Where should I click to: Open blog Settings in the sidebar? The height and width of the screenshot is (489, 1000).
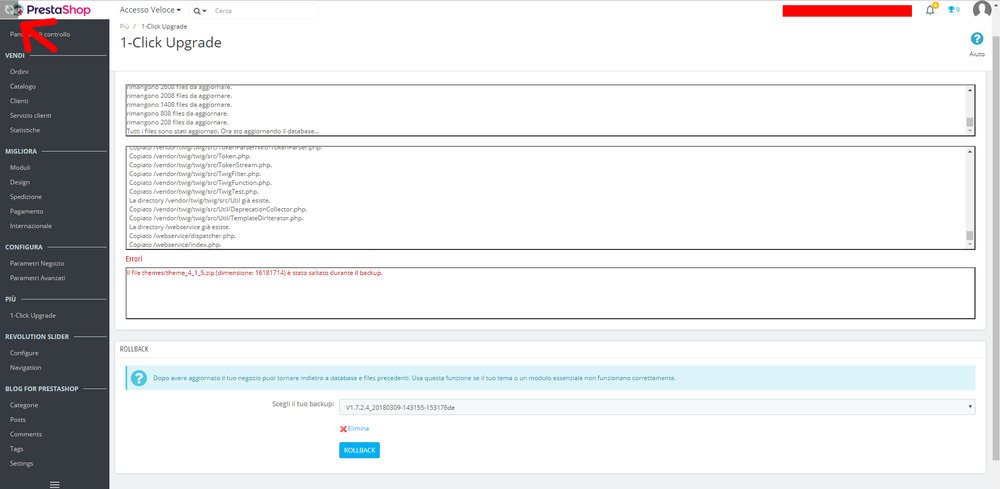pyautogui.click(x=22, y=463)
